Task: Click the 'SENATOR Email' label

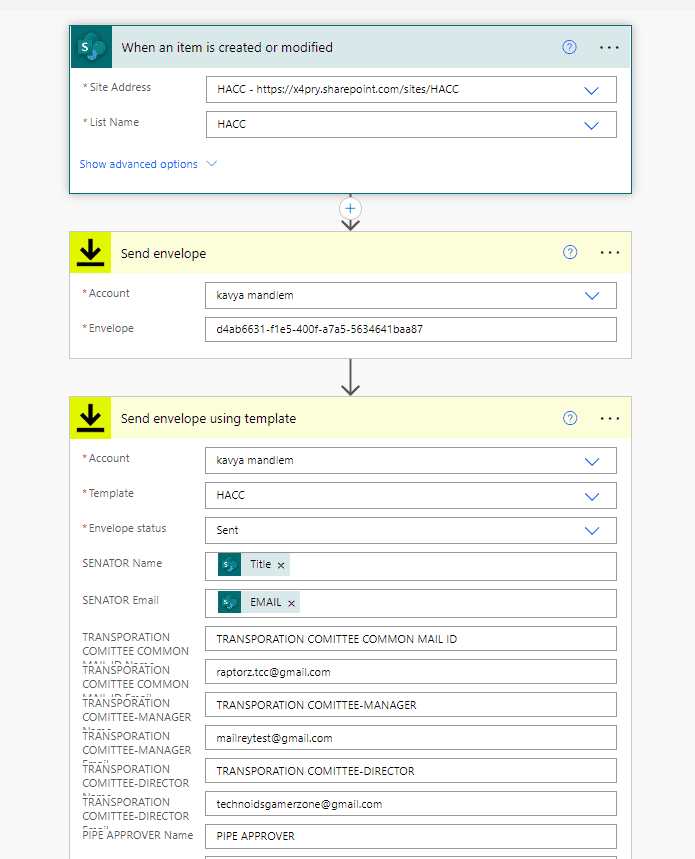Action: tap(120, 600)
